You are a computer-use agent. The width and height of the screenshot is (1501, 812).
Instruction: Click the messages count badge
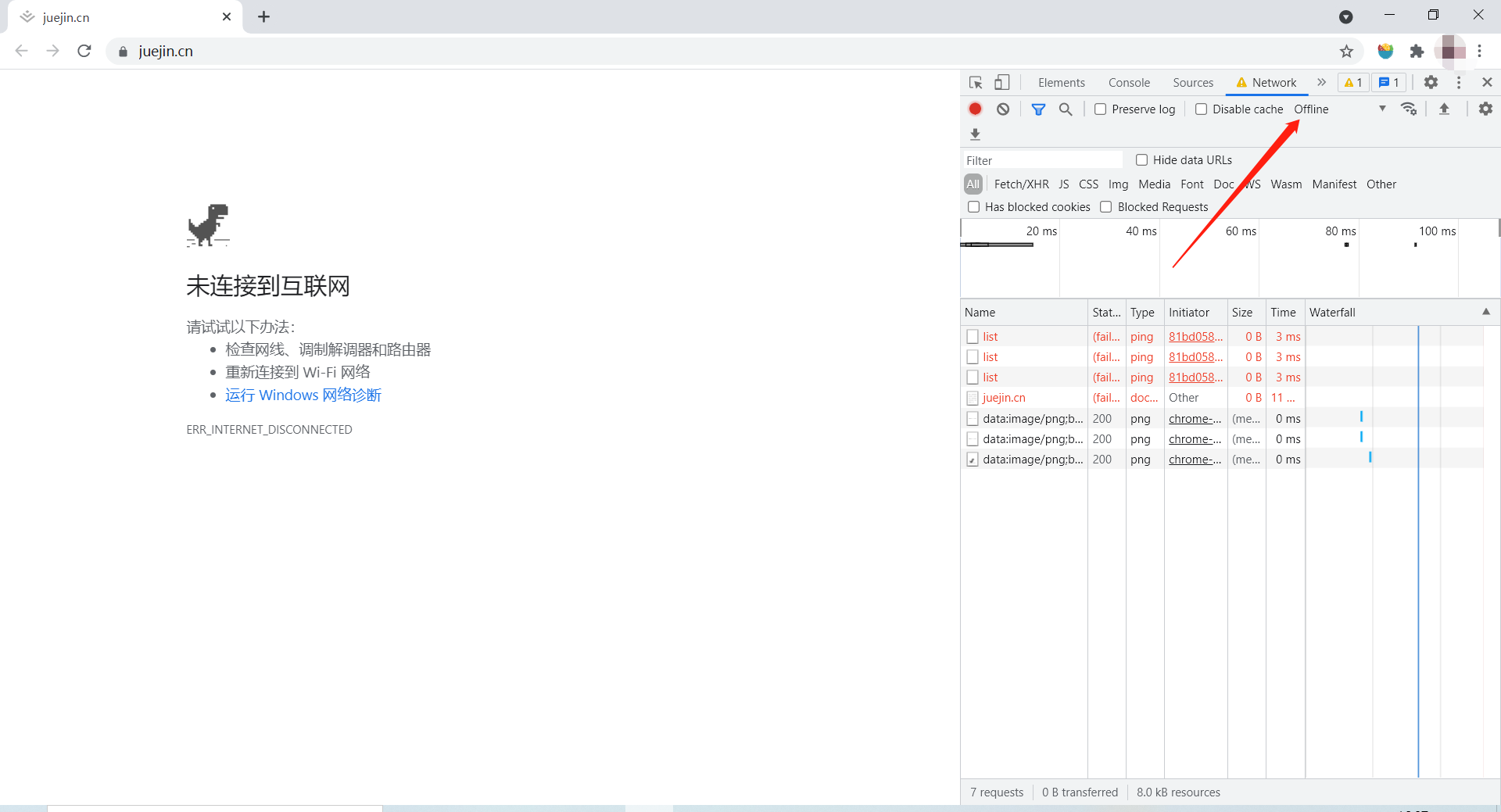click(1389, 82)
